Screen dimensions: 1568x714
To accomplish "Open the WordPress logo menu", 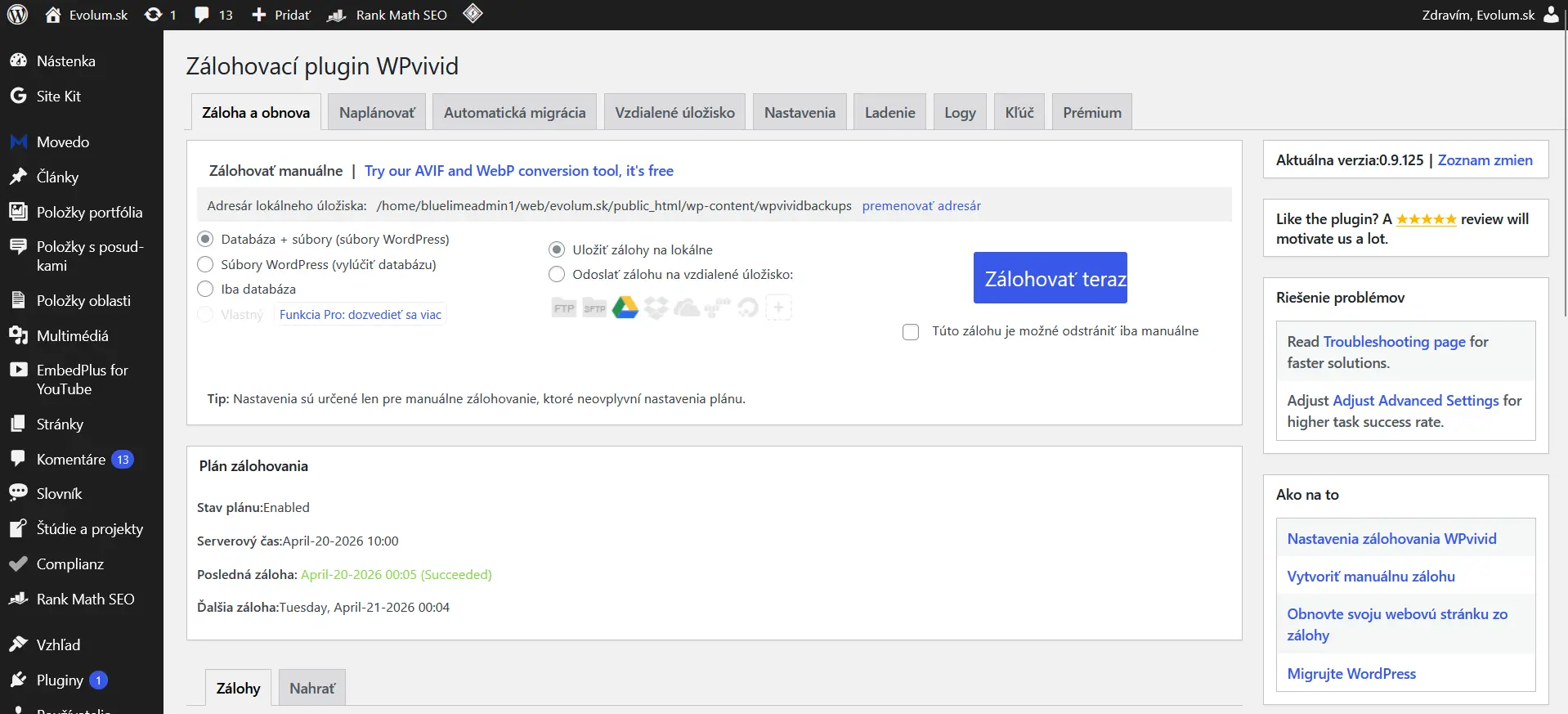I will 18,15.
